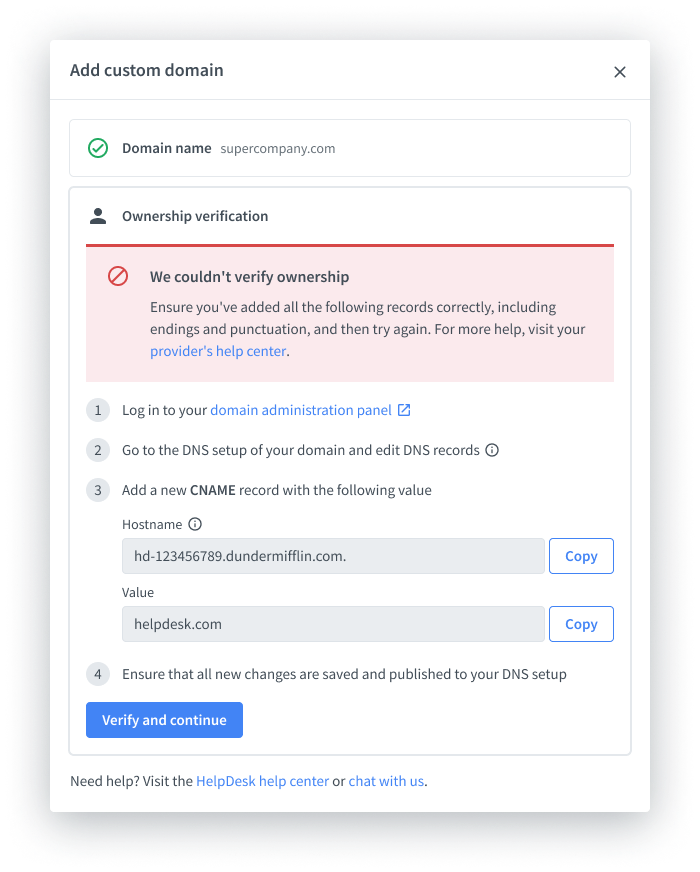Image resolution: width=700 pixels, height=872 pixels.
Task: Click the chat with us link
Action: (x=386, y=781)
